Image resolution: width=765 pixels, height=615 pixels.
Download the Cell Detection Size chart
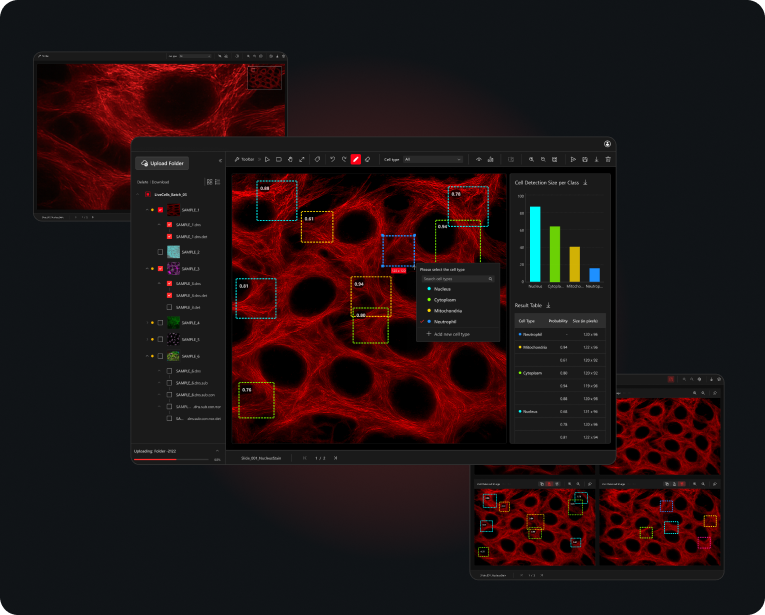[x=585, y=182]
